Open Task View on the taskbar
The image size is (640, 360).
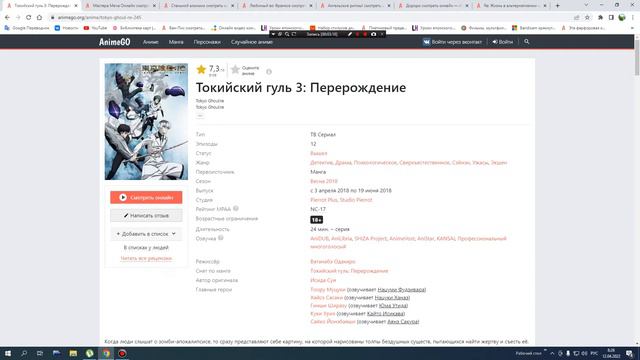point(40,353)
